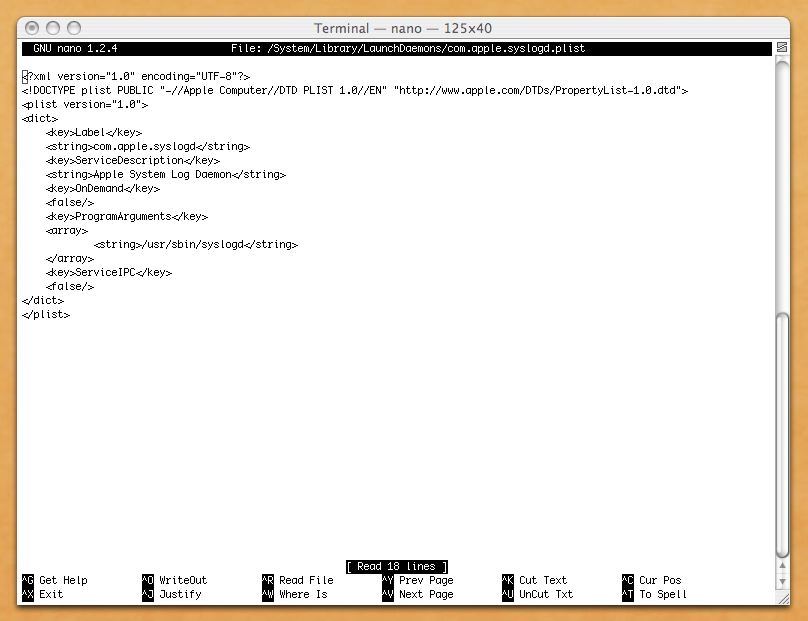
Task: Click the Apple System Log Daemon string
Action: coord(166,174)
